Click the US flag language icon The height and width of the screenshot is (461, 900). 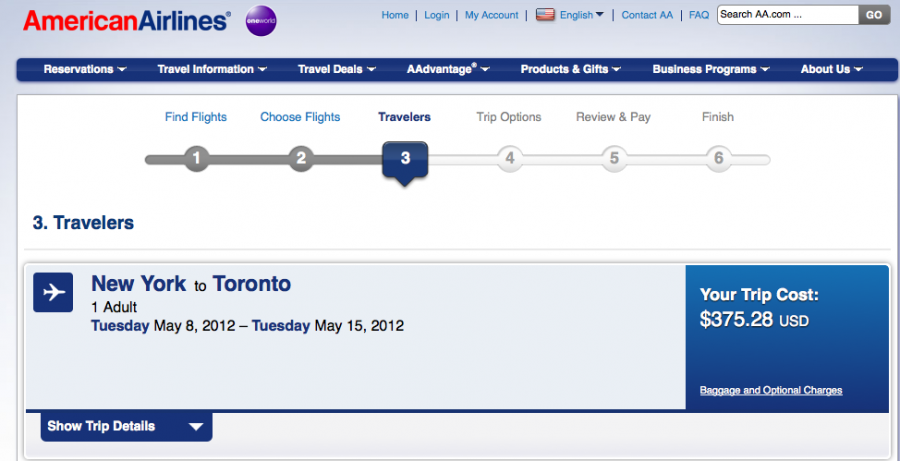coord(545,15)
